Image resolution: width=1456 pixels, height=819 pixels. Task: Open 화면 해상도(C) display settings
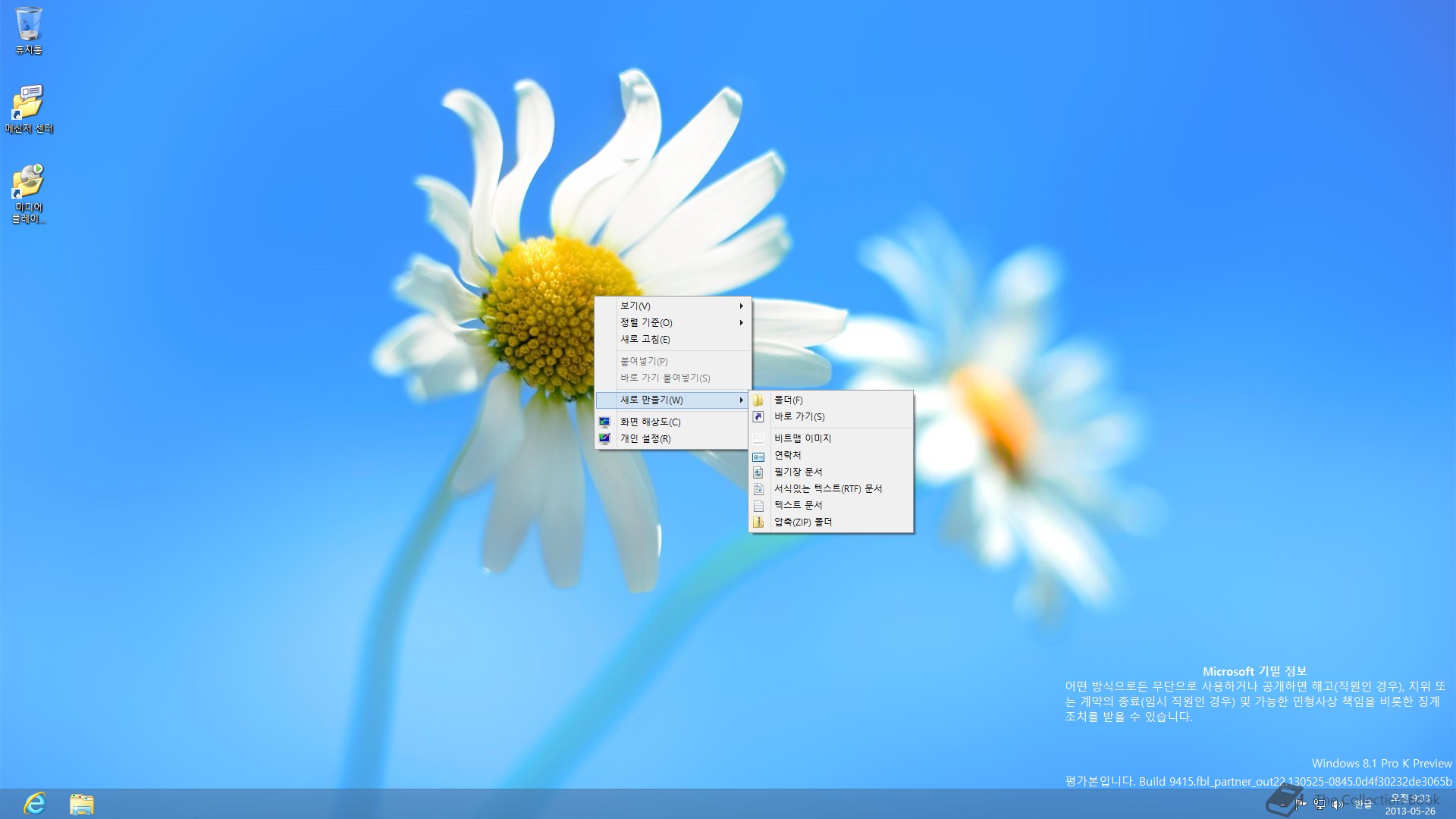[673, 422]
